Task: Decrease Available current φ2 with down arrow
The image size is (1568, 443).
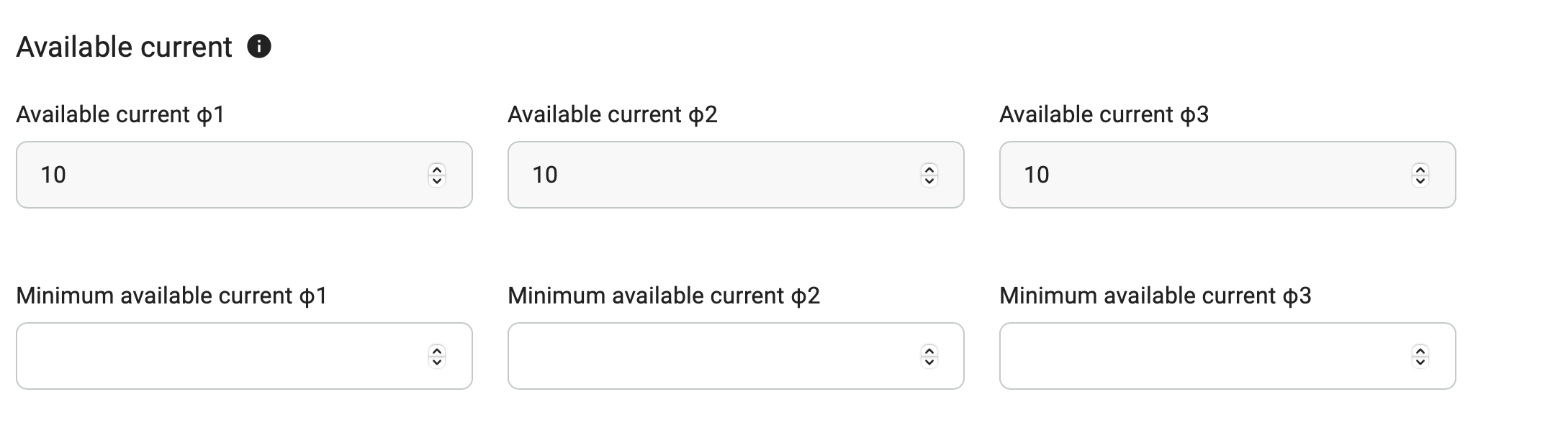Action: (x=929, y=181)
